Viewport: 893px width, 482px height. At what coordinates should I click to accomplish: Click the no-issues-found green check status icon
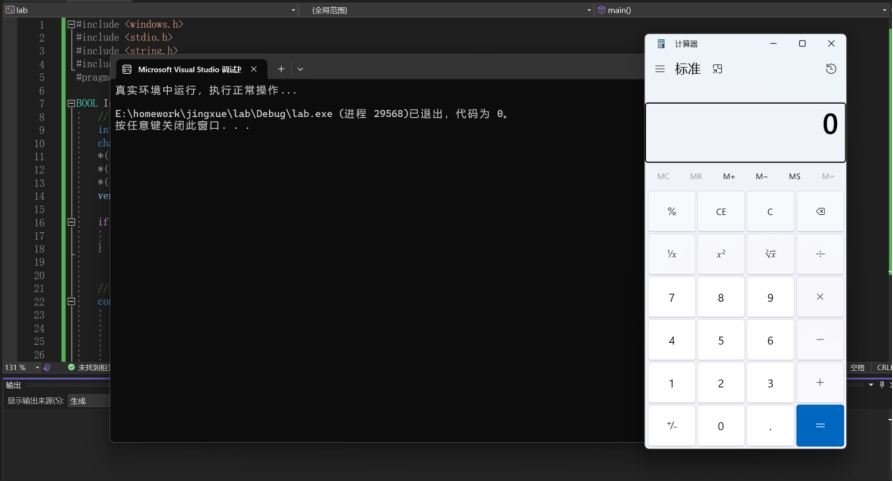click(71, 367)
